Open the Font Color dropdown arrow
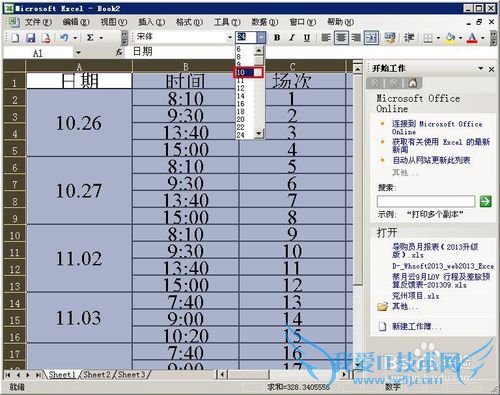 coord(482,38)
